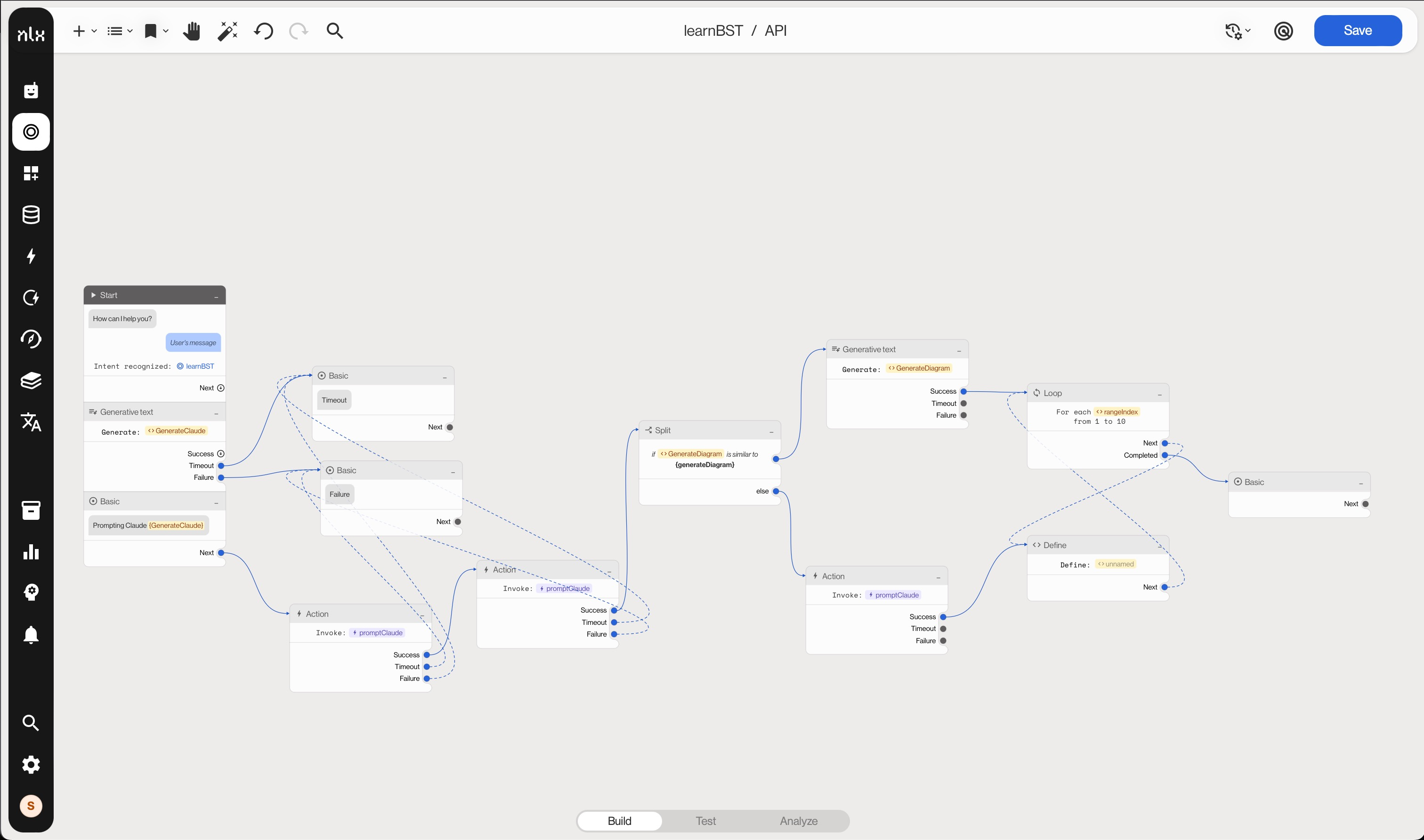Open canvas search magnifier in toolbar

(334, 31)
